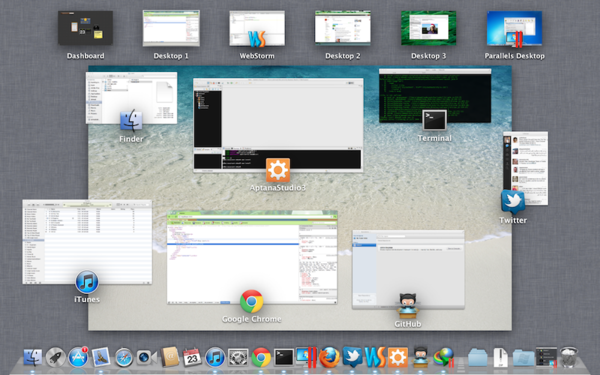Screen dimensions: 600x375
Task: Select the Finder window preview
Action: point(131,98)
